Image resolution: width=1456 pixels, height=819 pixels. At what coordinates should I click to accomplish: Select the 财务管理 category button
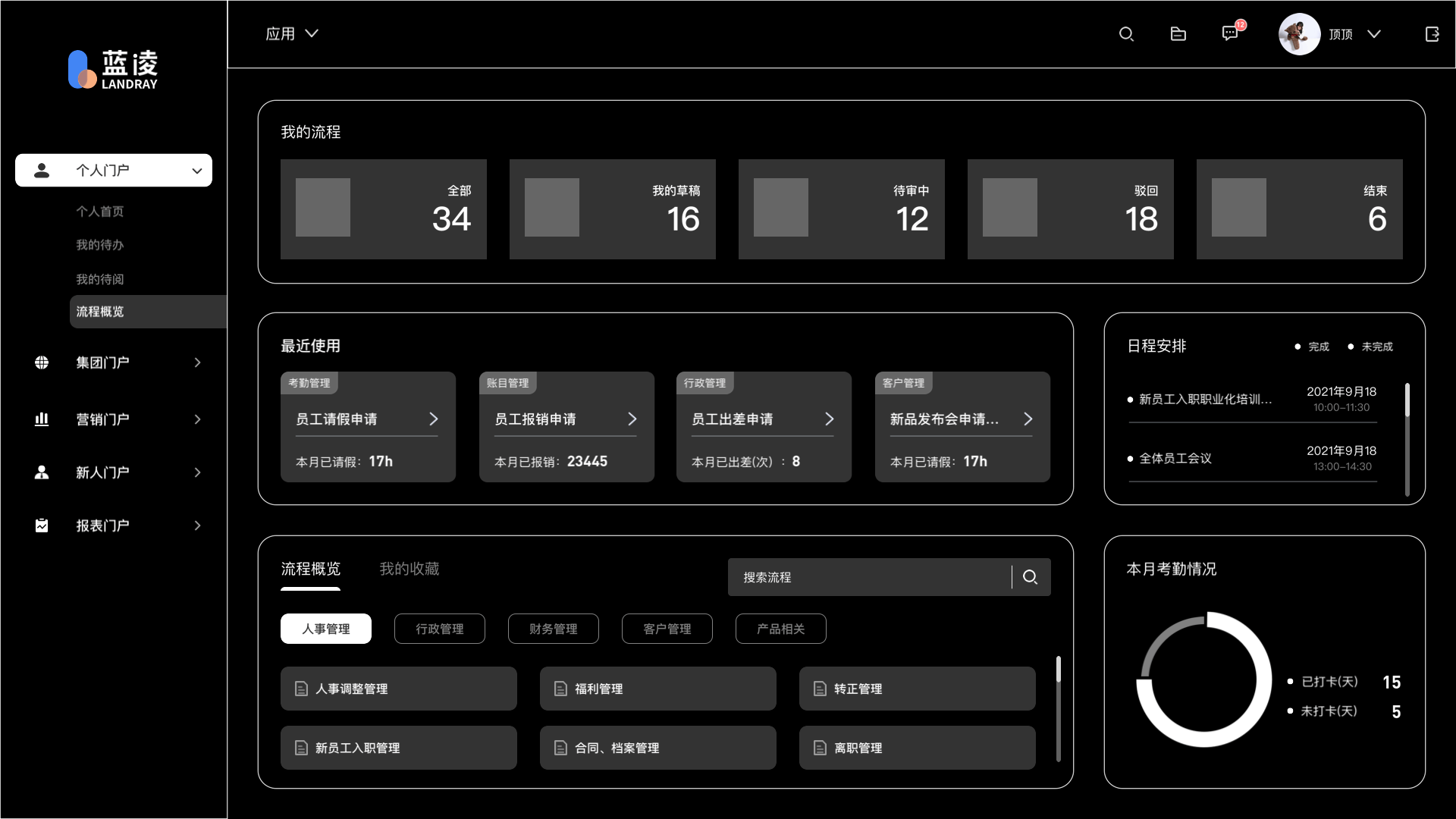554,629
